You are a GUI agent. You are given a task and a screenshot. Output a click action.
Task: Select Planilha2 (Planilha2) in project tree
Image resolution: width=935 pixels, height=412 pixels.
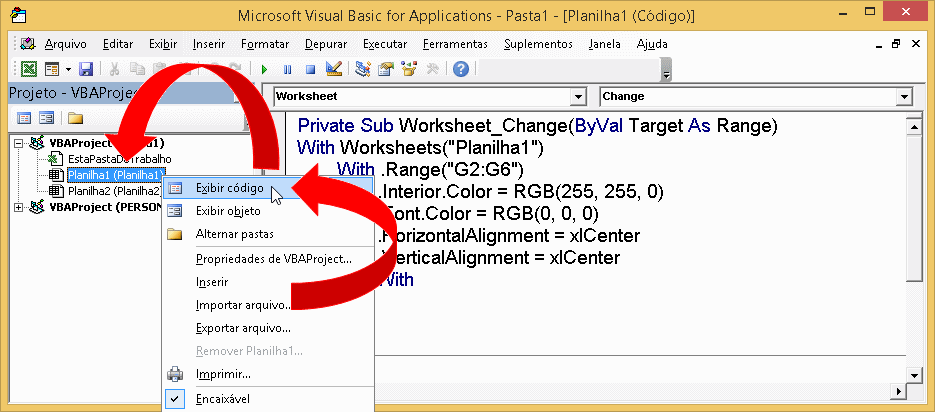click(x=116, y=191)
